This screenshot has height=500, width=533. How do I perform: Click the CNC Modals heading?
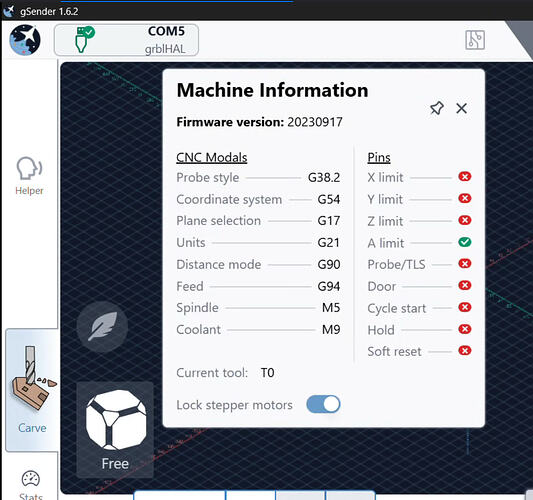(211, 158)
